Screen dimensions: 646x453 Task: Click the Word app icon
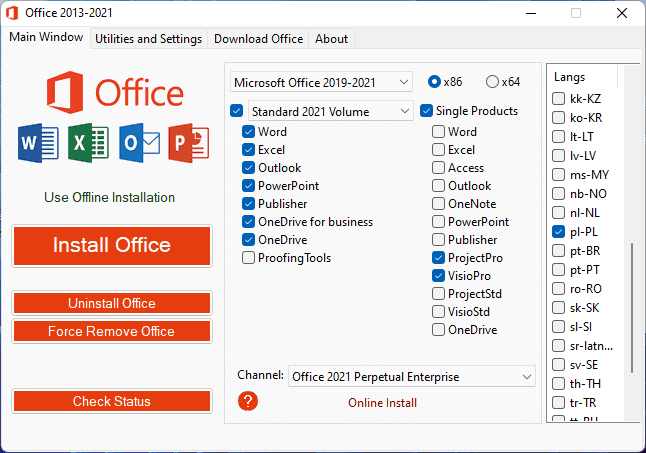point(38,143)
